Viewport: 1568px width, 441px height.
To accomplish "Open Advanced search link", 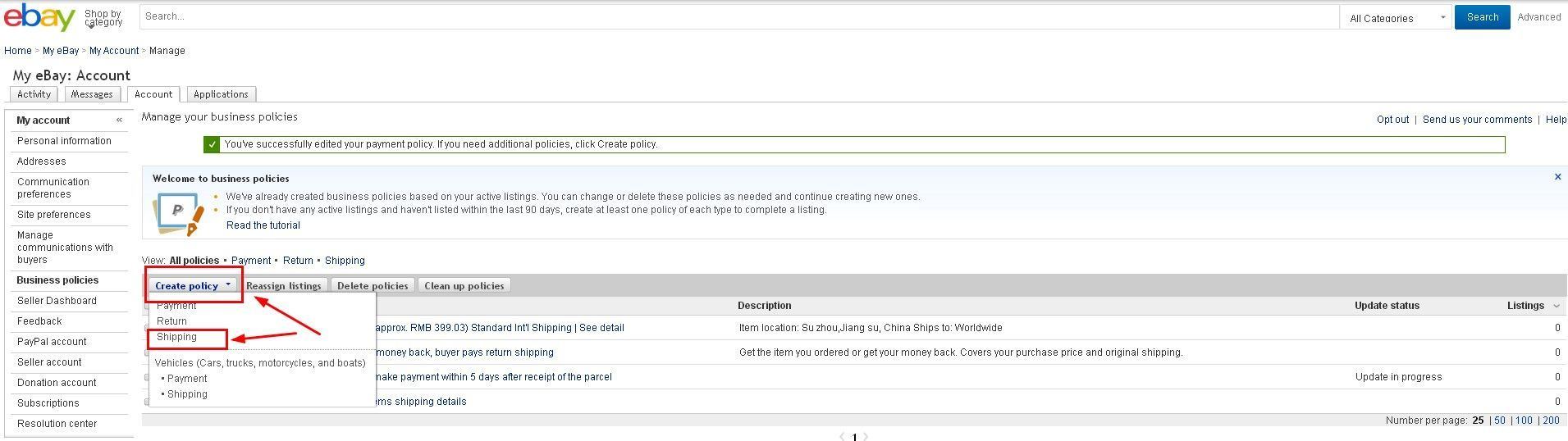I will click(1538, 17).
